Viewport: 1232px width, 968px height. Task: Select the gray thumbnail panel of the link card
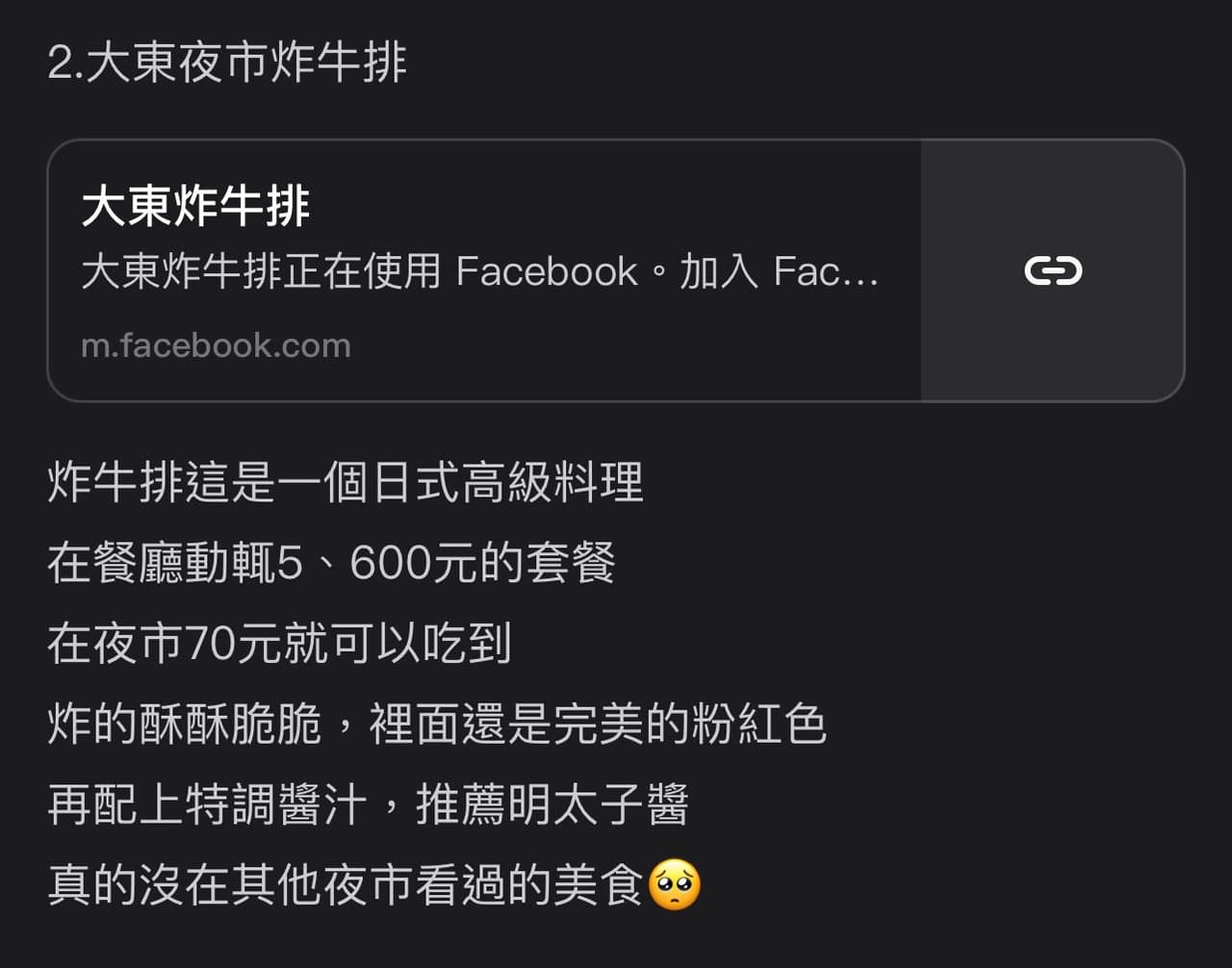tap(1052, 270)
